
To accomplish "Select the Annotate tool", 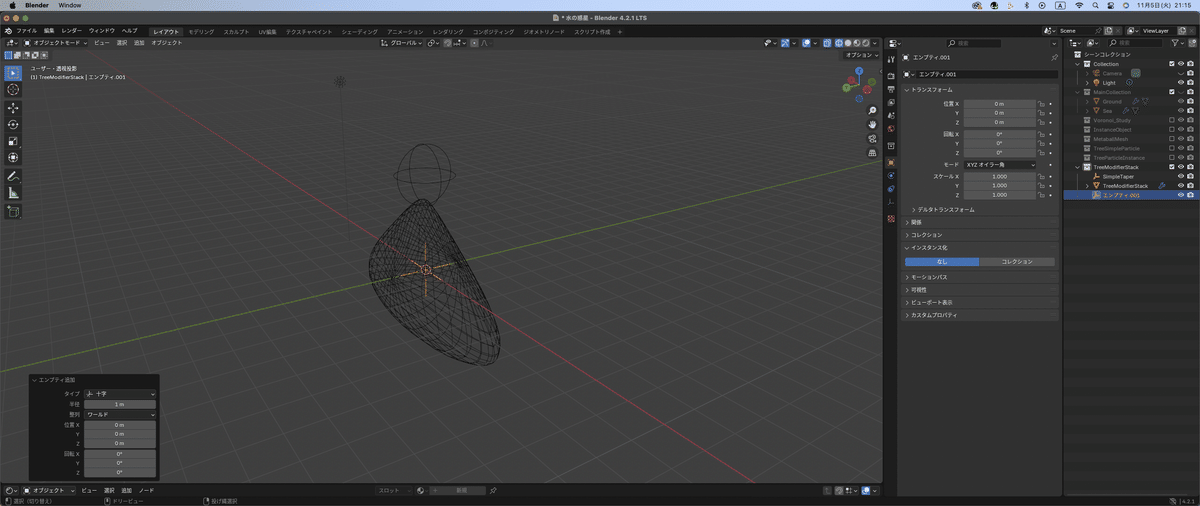I will [x=13, y=176].
